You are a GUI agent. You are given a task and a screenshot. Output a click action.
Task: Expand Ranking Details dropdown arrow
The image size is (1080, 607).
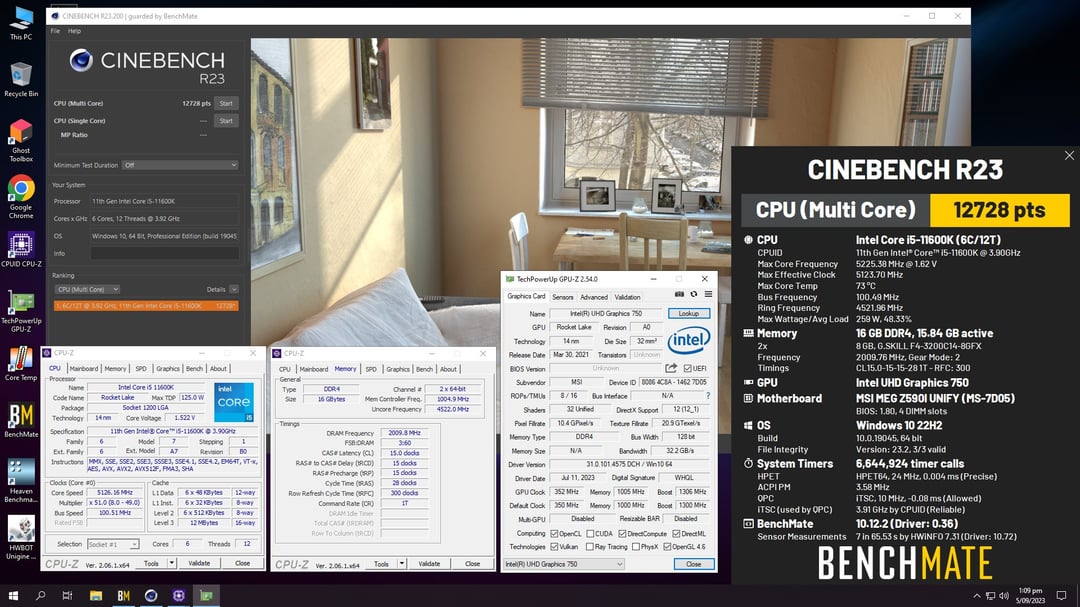[234, 289]
